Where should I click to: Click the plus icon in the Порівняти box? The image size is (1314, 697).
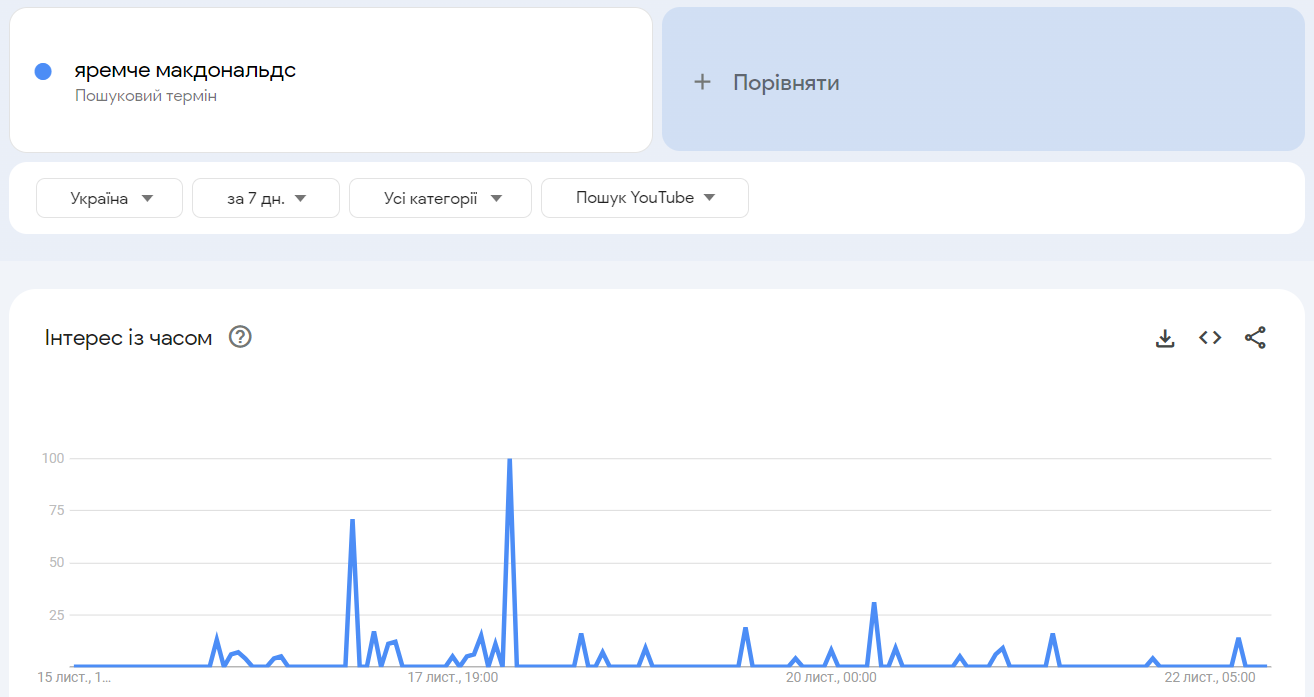(x=703, y=82)
